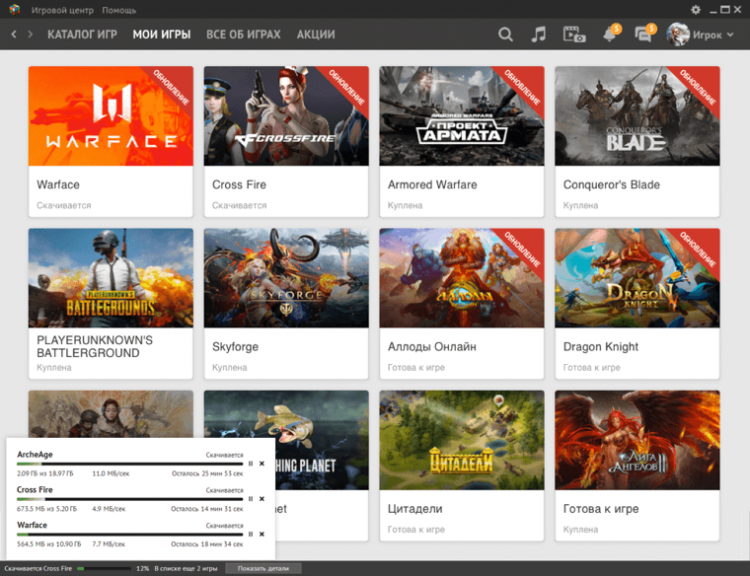Open the chat messages icon
750x576 pixels.
pyautogui.click(x=644, y=35)
